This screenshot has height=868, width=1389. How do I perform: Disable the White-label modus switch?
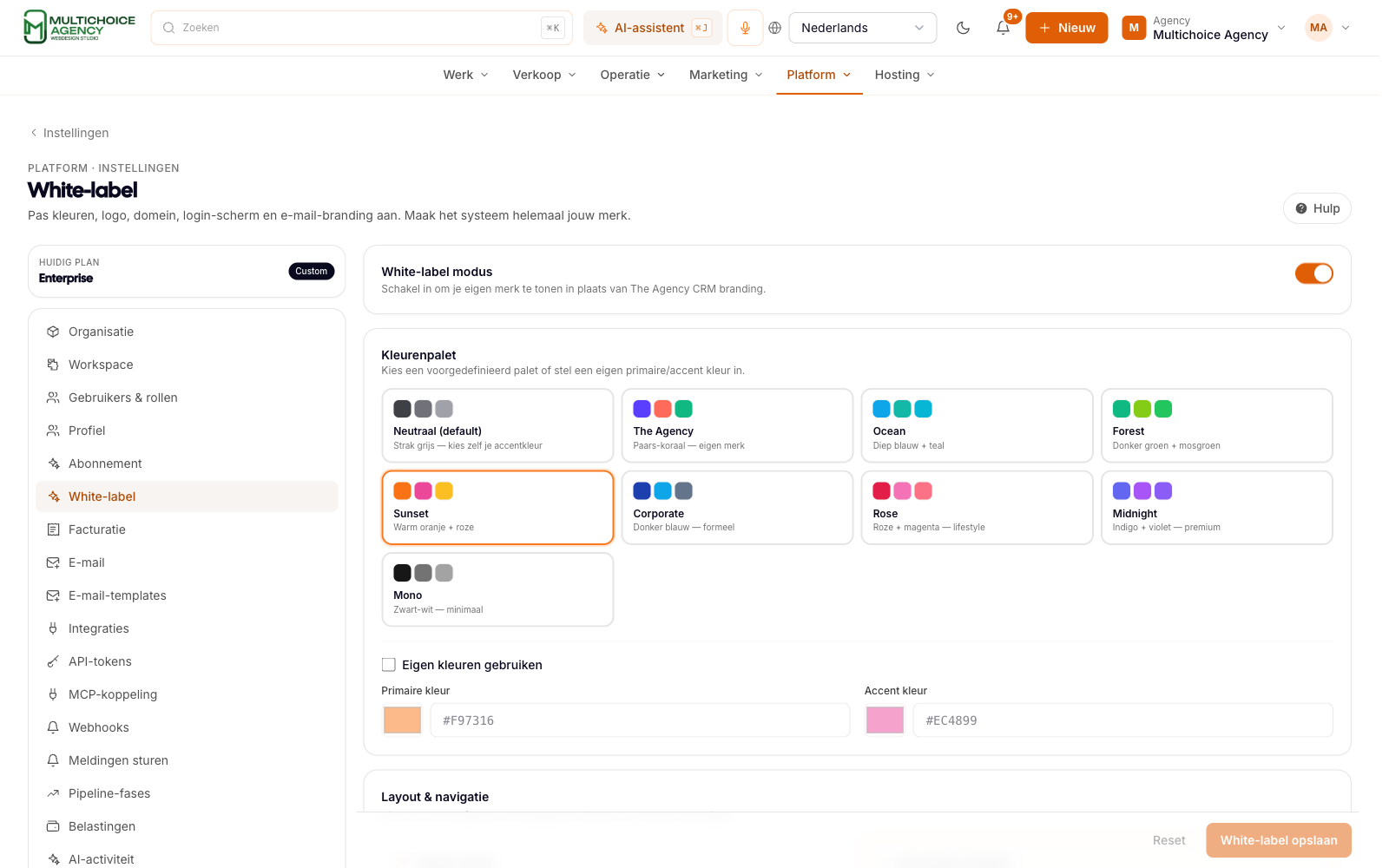[x=1313, y=273]
